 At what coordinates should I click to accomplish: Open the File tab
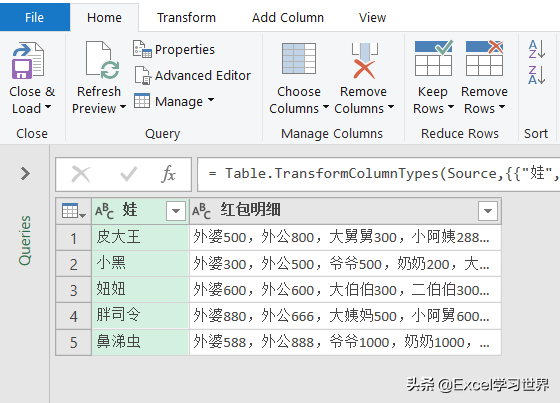pos(35,17)
